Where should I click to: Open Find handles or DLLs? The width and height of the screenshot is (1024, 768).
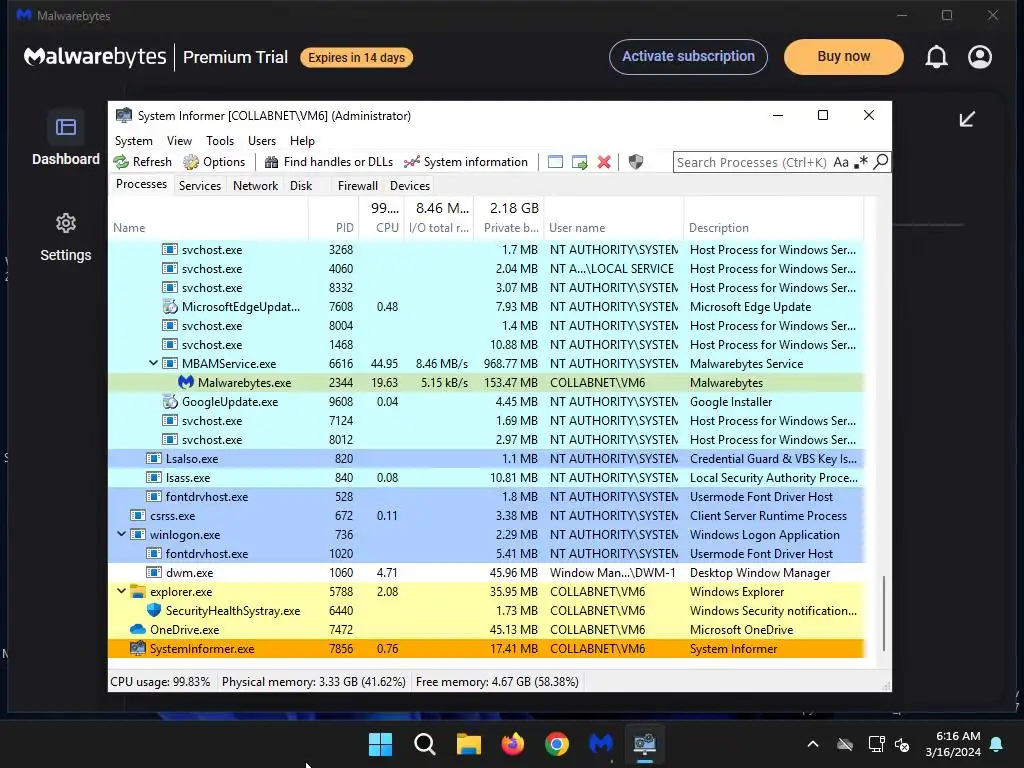click(328, 162)
